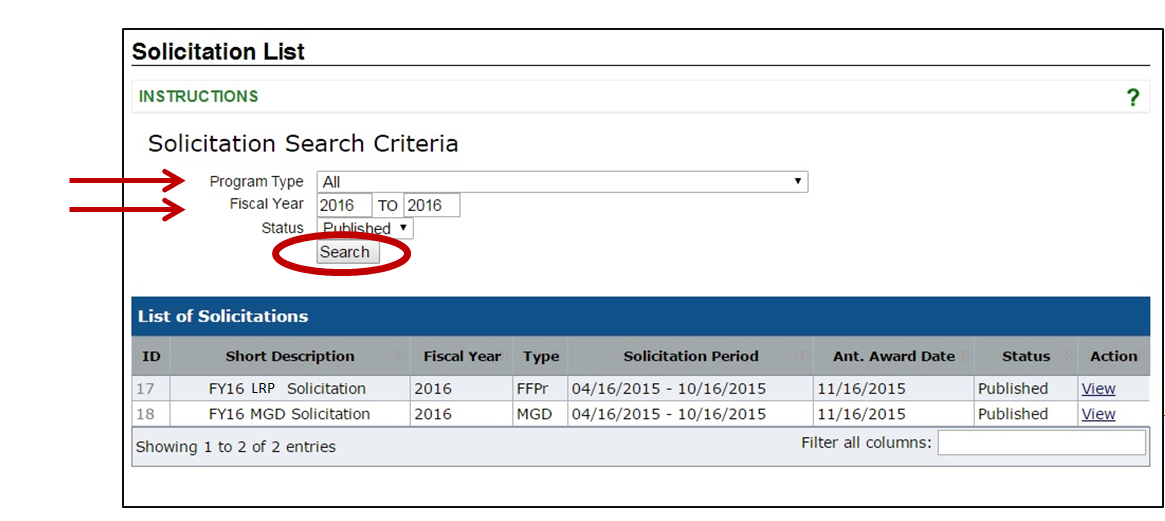Image resolution: width=1165 pixels, height=521 pixels.
Task: Click the green help question mark icon
Action: [1132, 98]
